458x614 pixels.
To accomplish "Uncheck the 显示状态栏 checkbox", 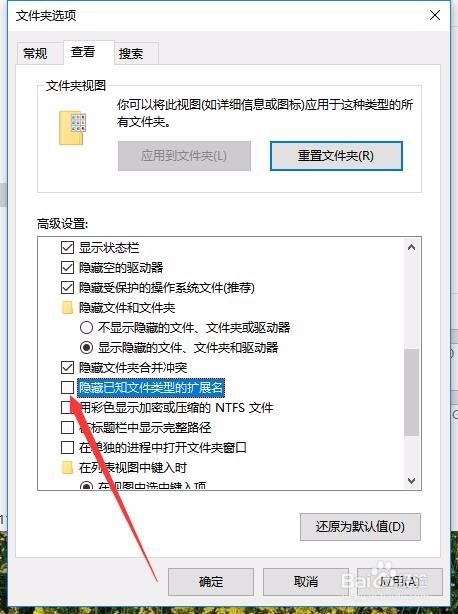I will pos(67,247).
